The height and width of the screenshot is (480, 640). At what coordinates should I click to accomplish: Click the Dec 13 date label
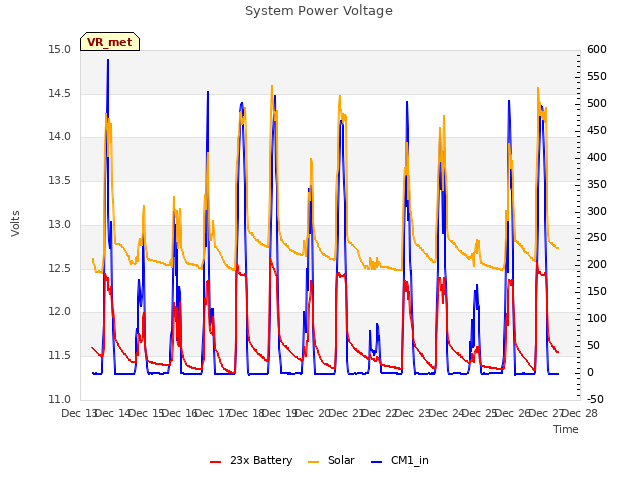click(x=79, y=413)
